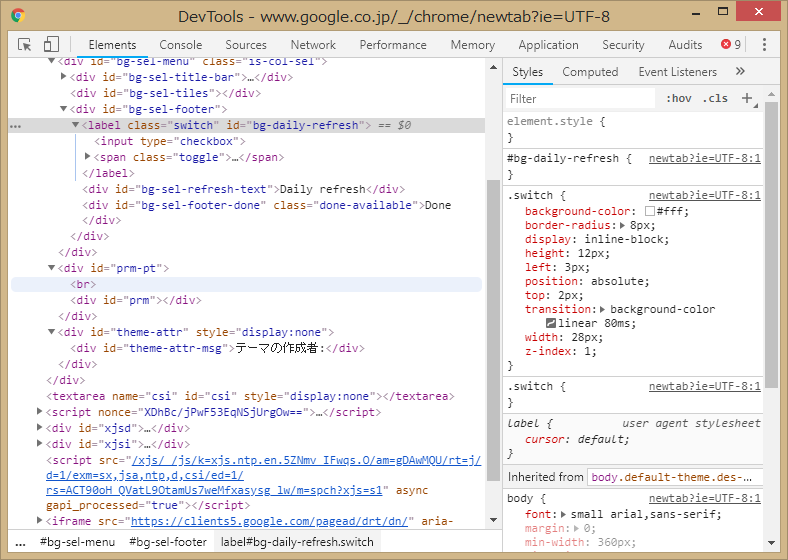
Task: Expand the border-radius shorthand property
Action: (x=623, y=225)
